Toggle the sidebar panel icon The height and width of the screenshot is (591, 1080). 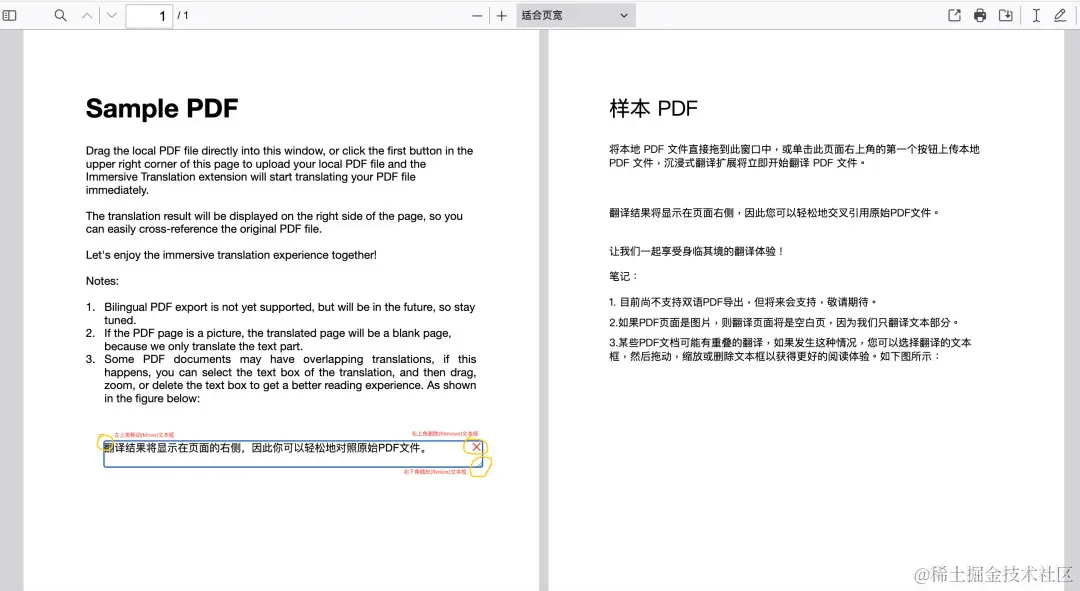tap(11, 15)
